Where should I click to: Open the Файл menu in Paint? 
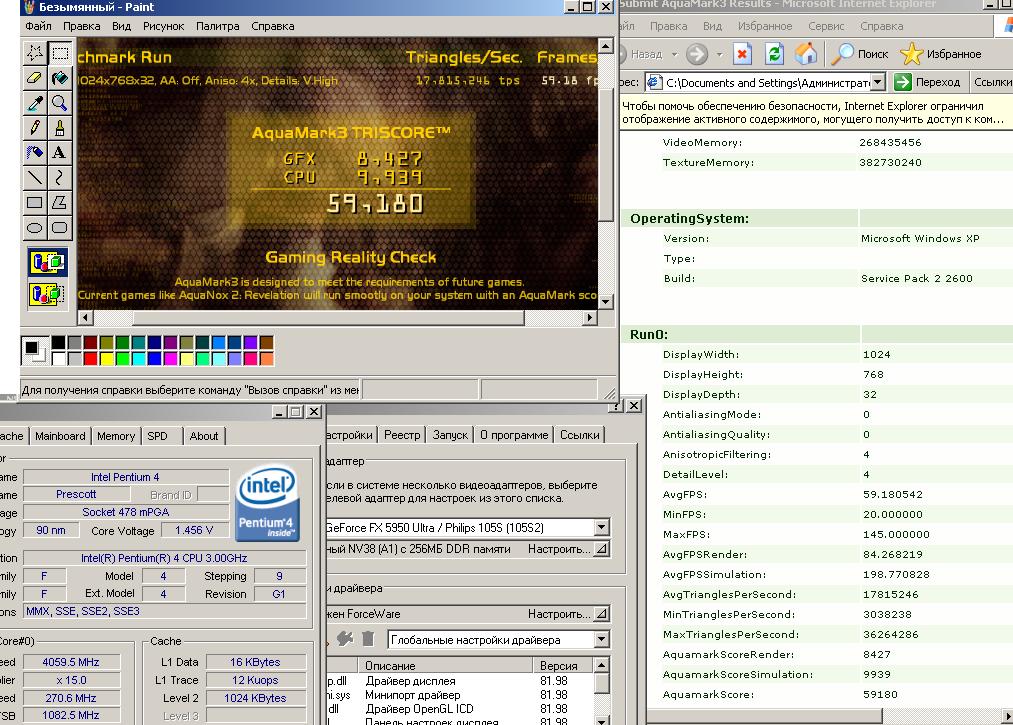coord(38,26)
